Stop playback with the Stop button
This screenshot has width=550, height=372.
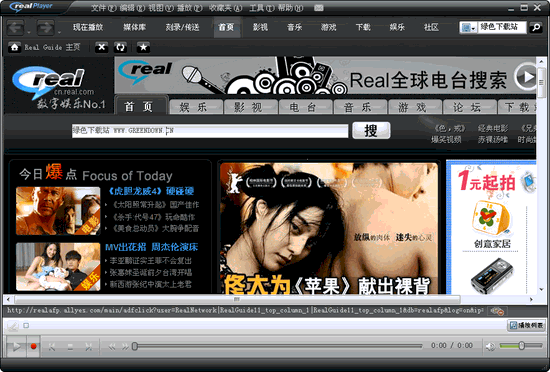(70, 347)
